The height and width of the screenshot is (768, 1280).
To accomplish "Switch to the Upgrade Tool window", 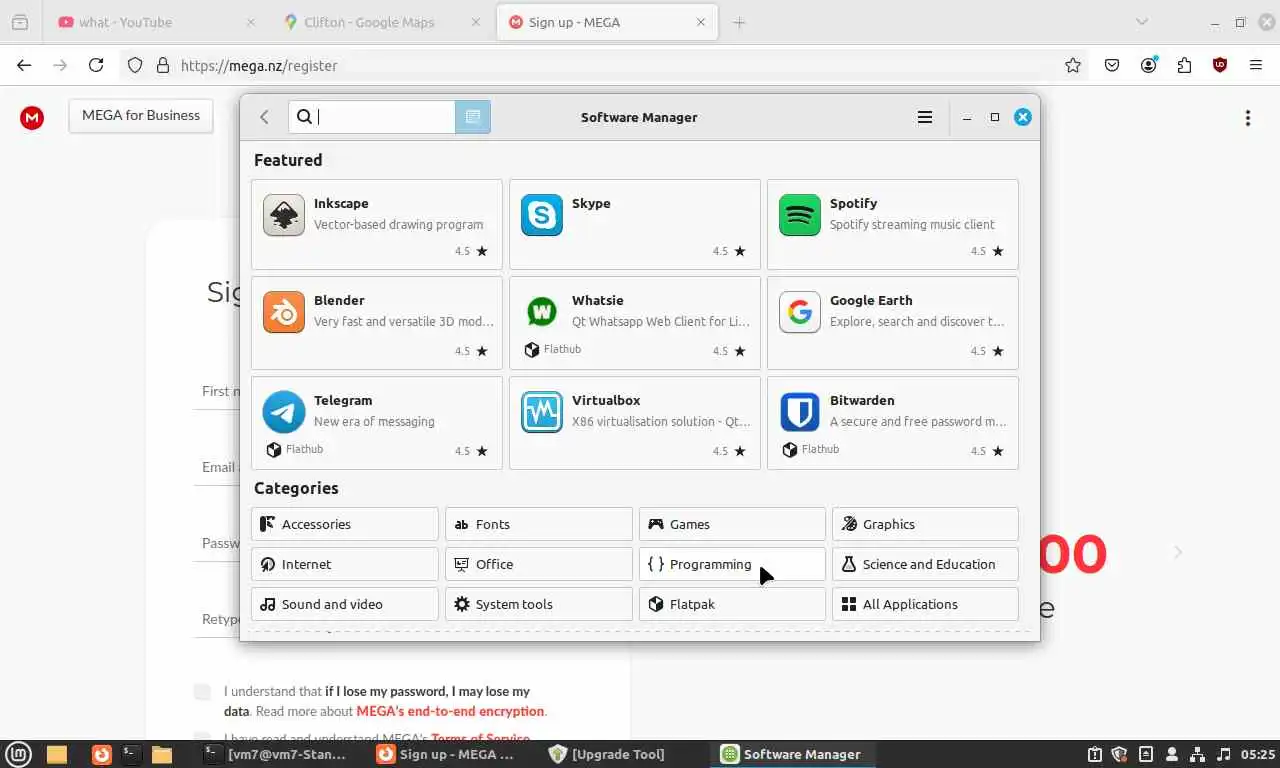I will 607,754.
